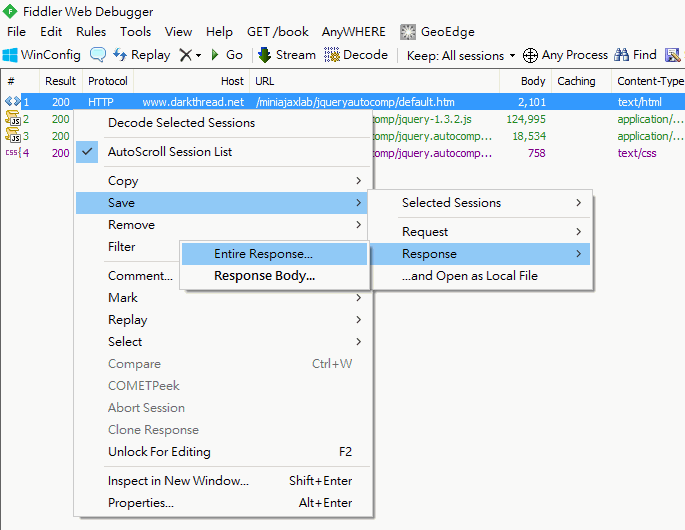Click the Find binoculars icon

(621, 55)
